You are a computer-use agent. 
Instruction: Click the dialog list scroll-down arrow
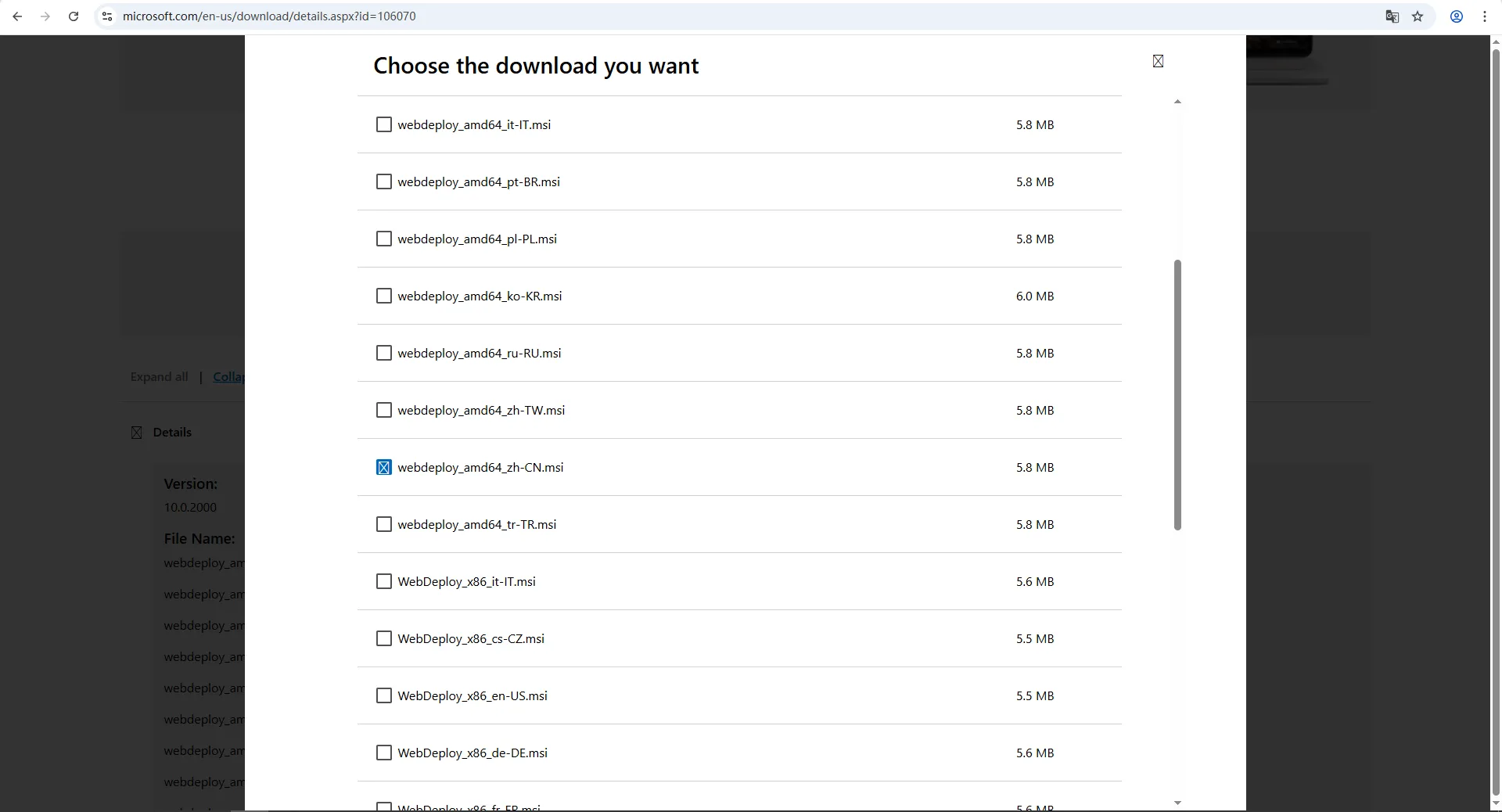[1177, 803]
